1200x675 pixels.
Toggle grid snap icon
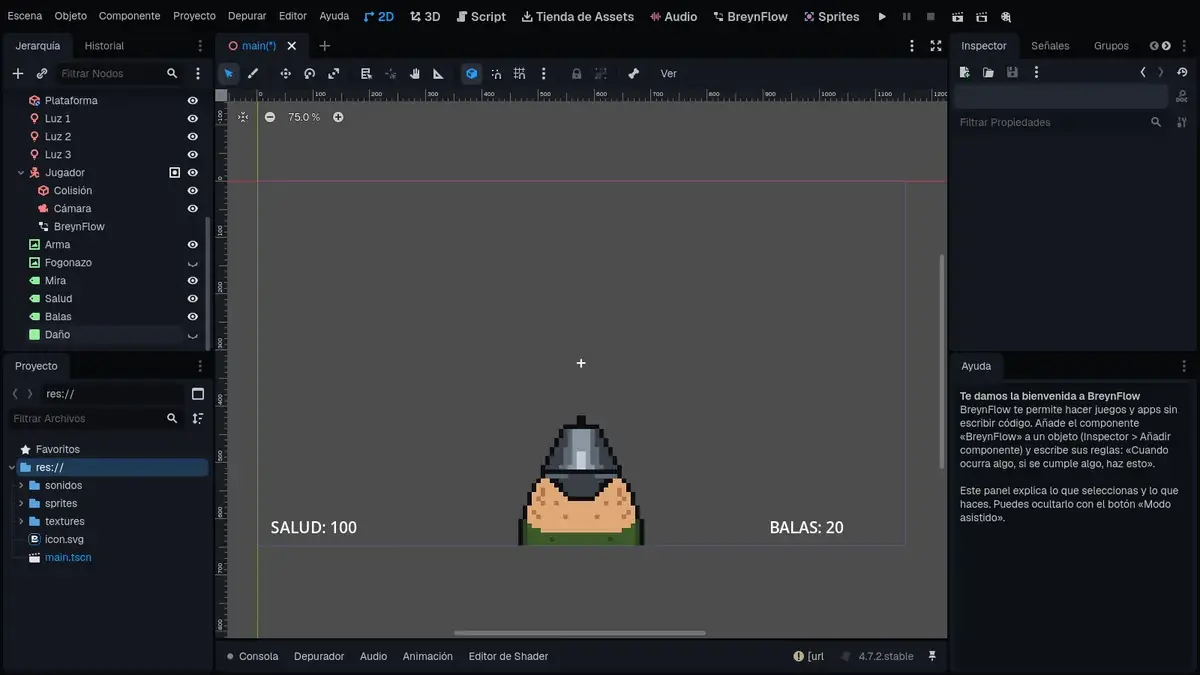pyautogui.click(x=520, y=73)
